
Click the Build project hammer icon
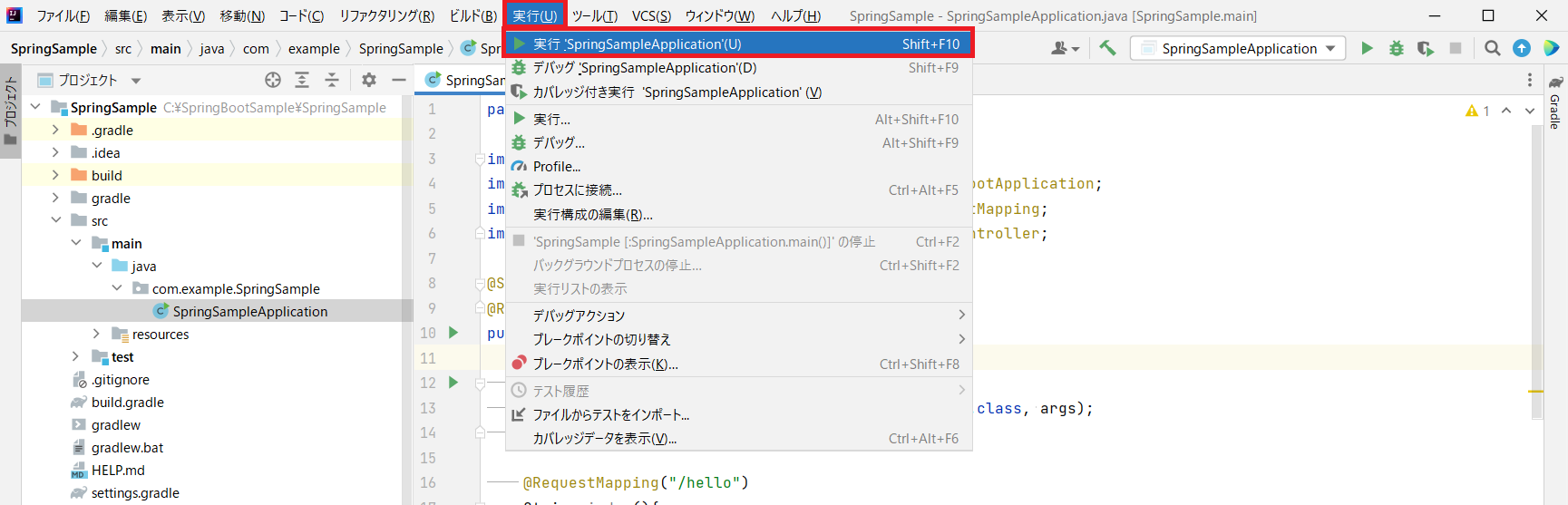[x=1107, y=48]
